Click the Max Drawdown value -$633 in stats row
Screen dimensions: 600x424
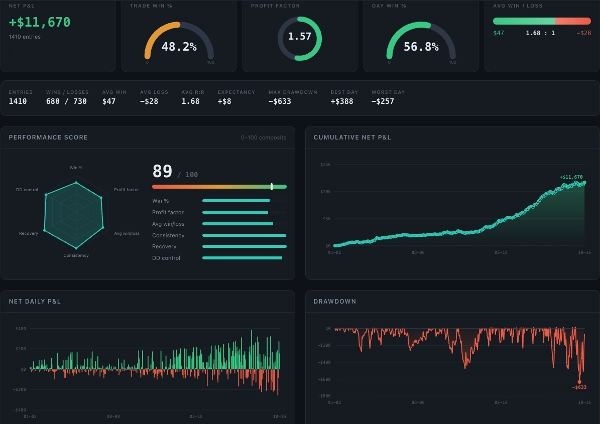(280, 101)
